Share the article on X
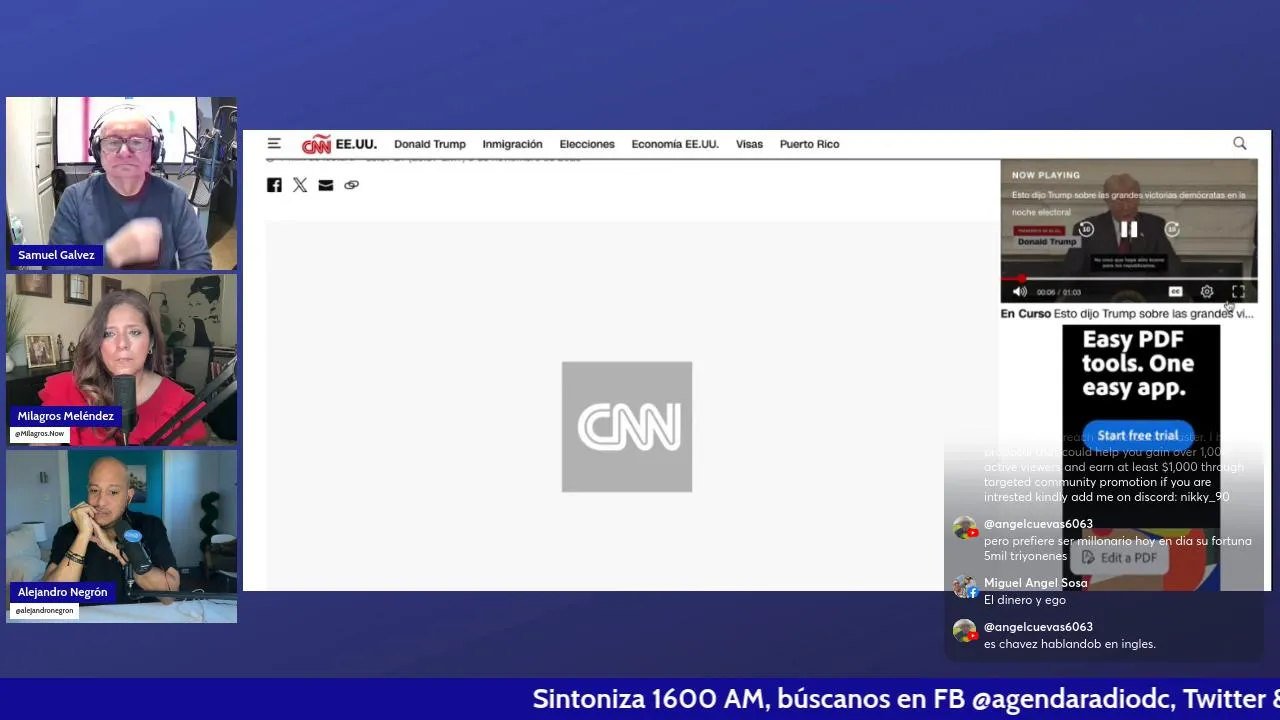This screenshot has width=1280, height=720. [300, 185]
